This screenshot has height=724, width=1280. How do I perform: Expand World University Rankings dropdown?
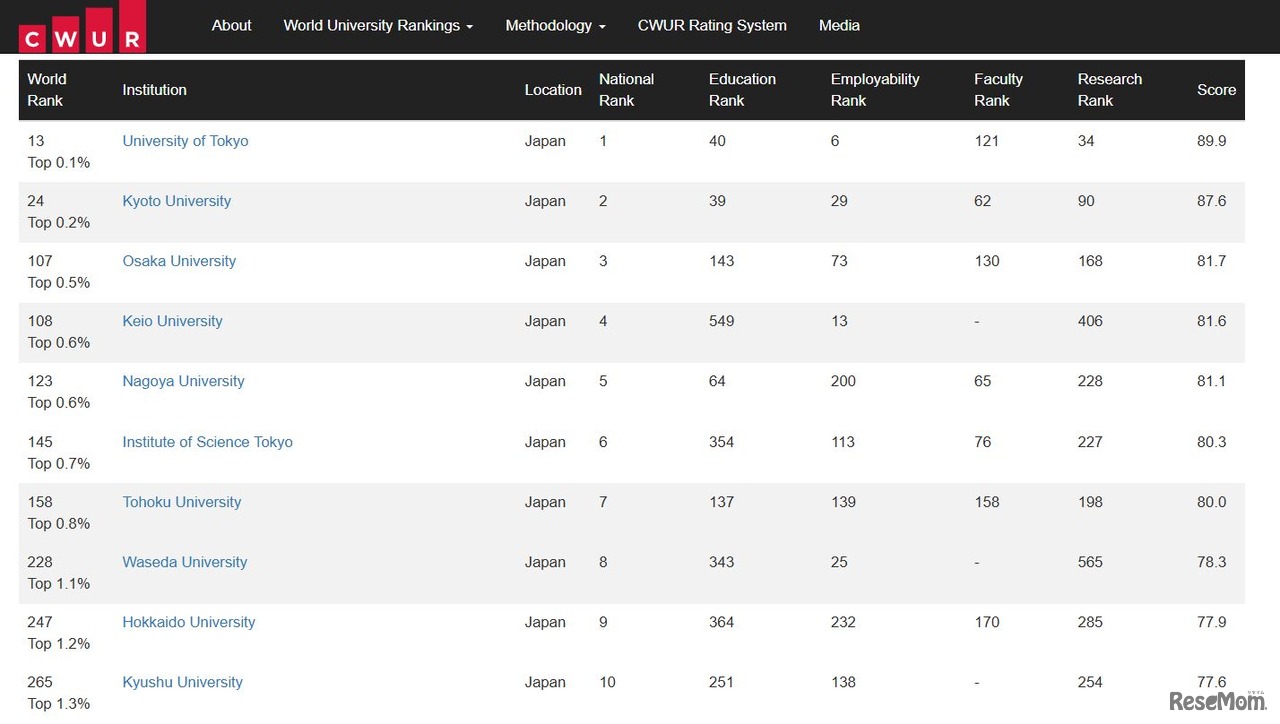[377, 26]
